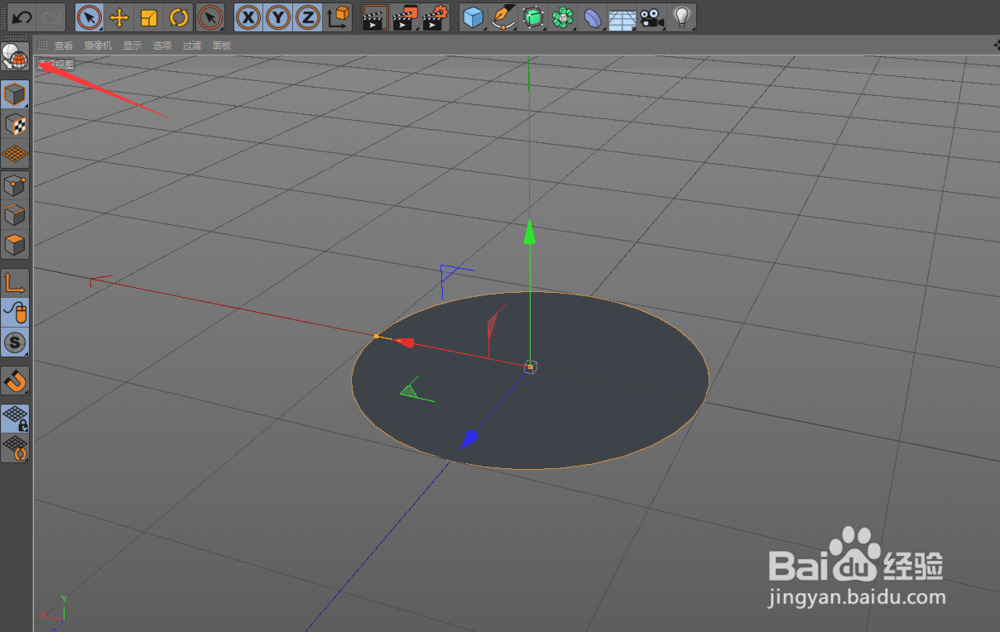Open the 面板 viewport menu
This screenshot has width=1000, height=632.
point(221,45)
